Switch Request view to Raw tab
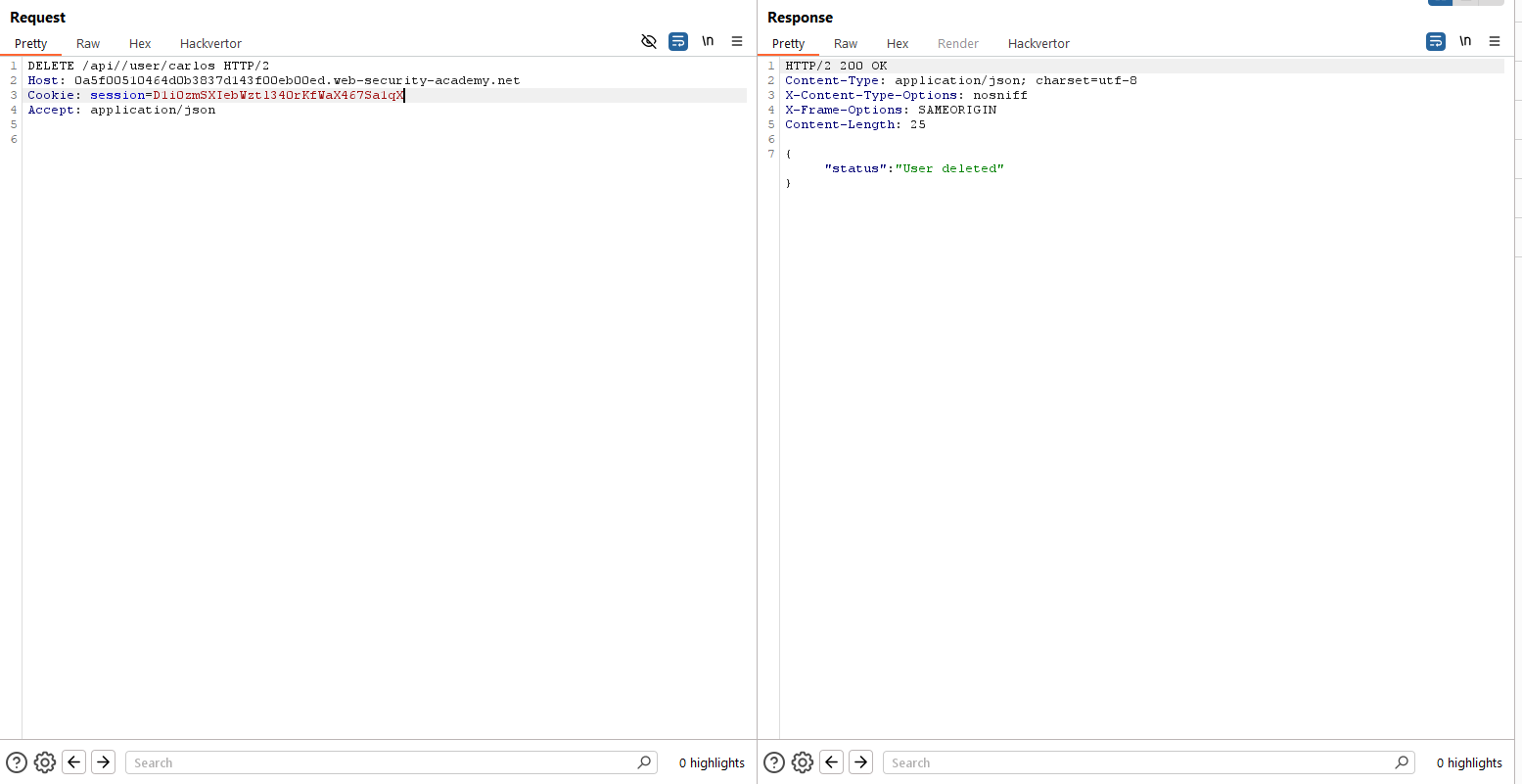The image size is (1522, 784). 88,43
